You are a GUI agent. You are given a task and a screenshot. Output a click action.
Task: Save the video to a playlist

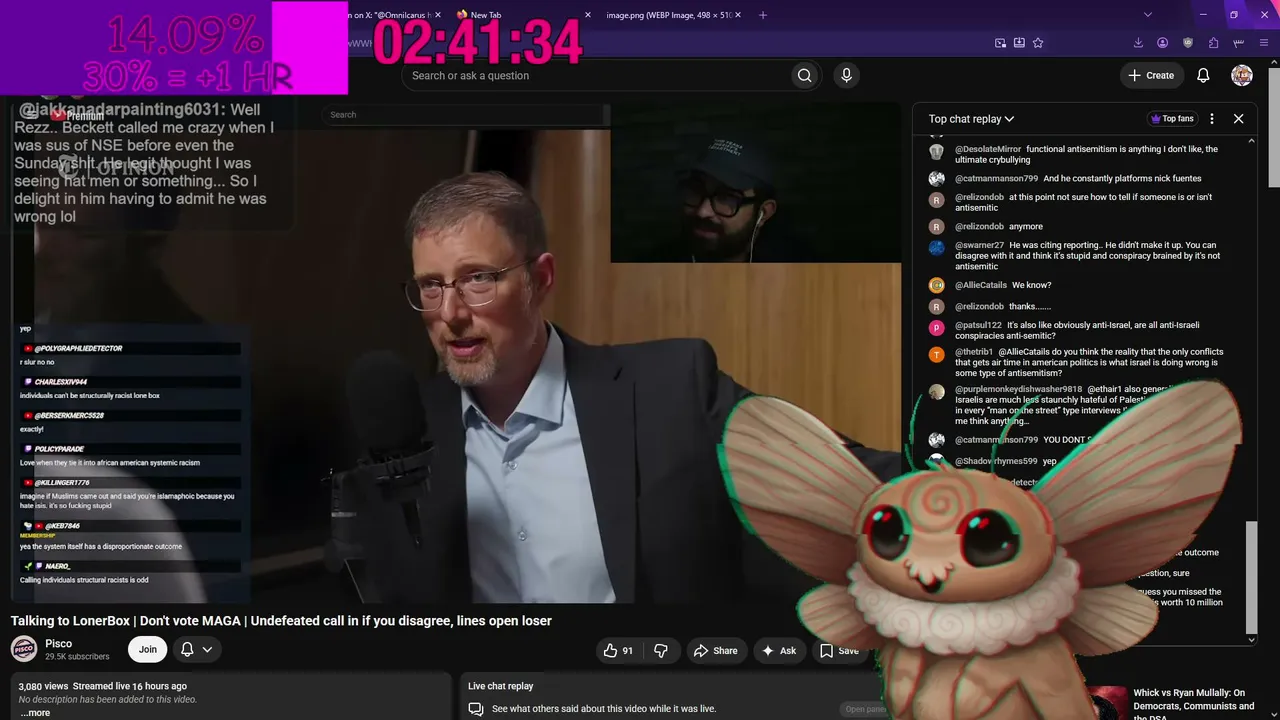click(x=839, y=650)
